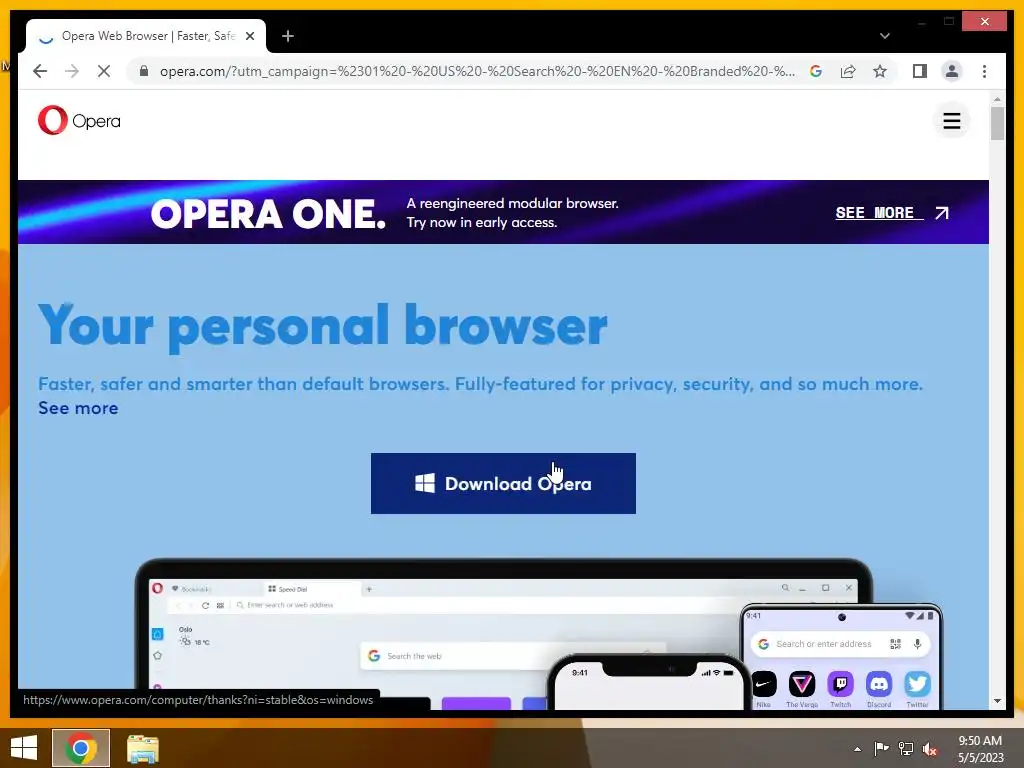The width and height of the screenshot is (1024, 768).
Task: Click The Verge icon in phone mockup
Action: coord(802,684)
